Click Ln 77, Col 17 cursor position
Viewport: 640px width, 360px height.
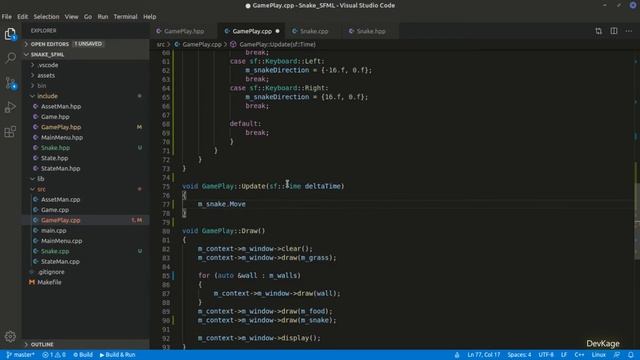click(x=484, y=355)
